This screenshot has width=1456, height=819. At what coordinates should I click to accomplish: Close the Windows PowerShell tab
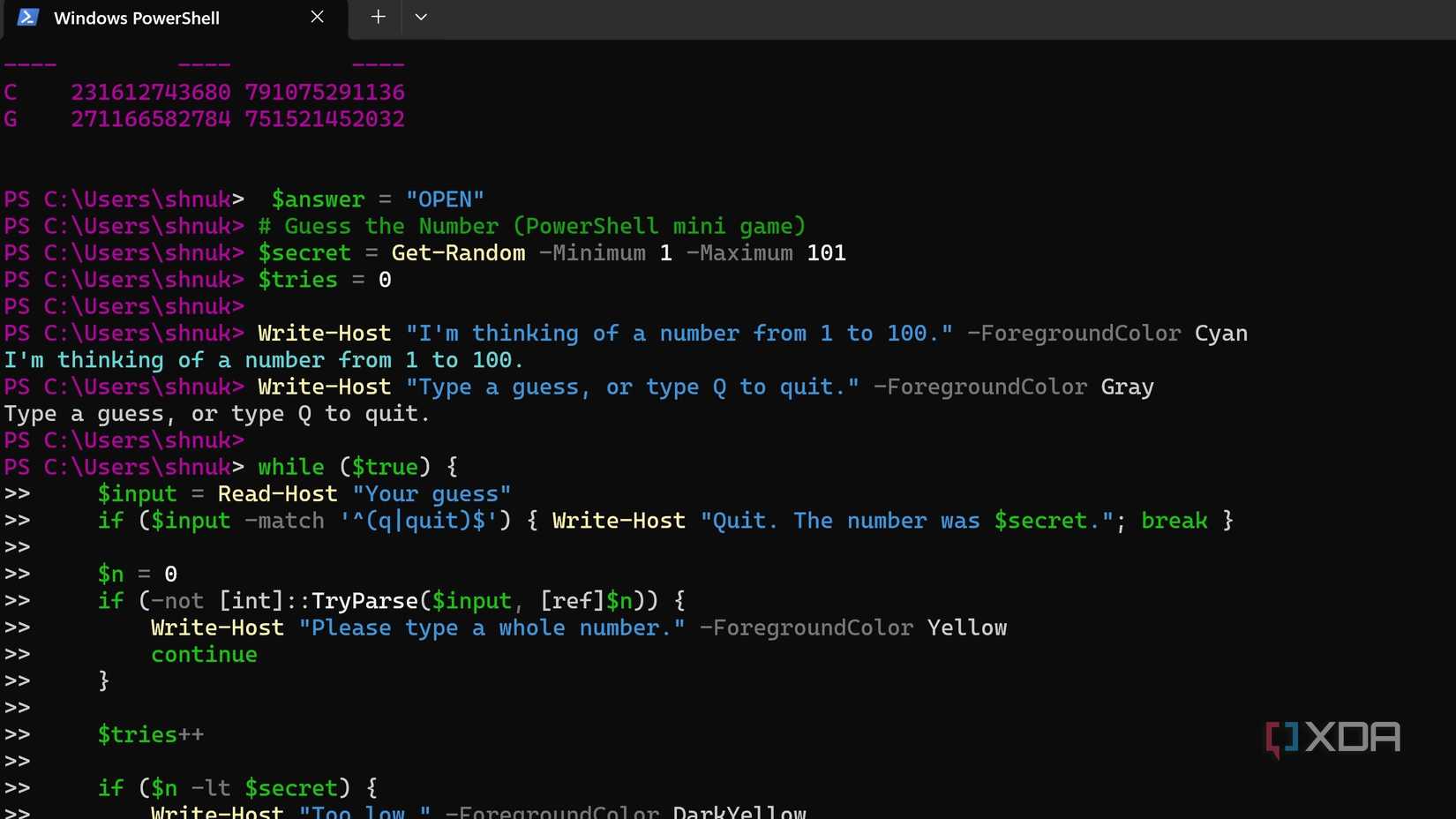tap(318, 17)
